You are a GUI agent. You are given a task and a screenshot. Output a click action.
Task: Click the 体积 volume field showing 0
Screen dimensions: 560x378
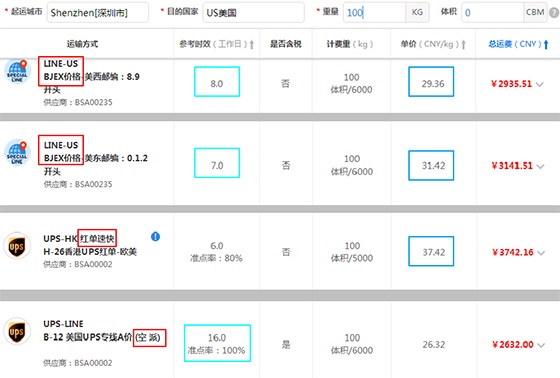[492, 13]
